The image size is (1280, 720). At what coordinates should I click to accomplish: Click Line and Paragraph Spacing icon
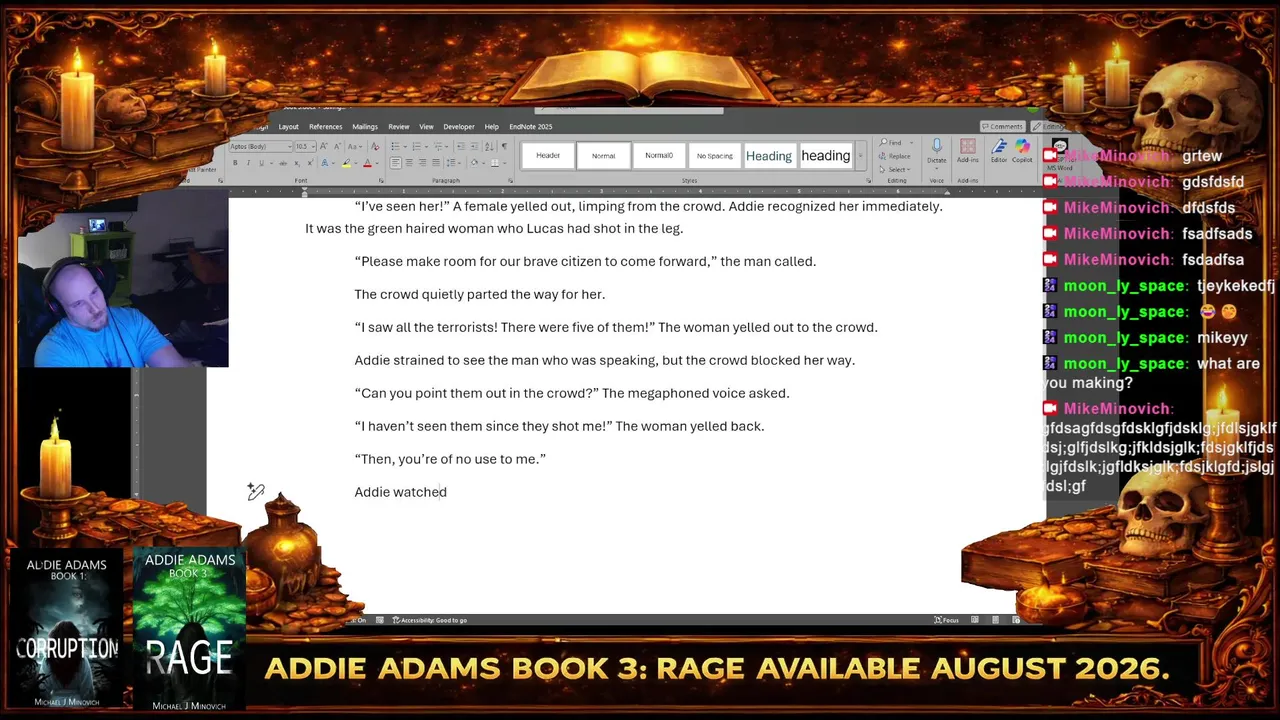point(450,163)
